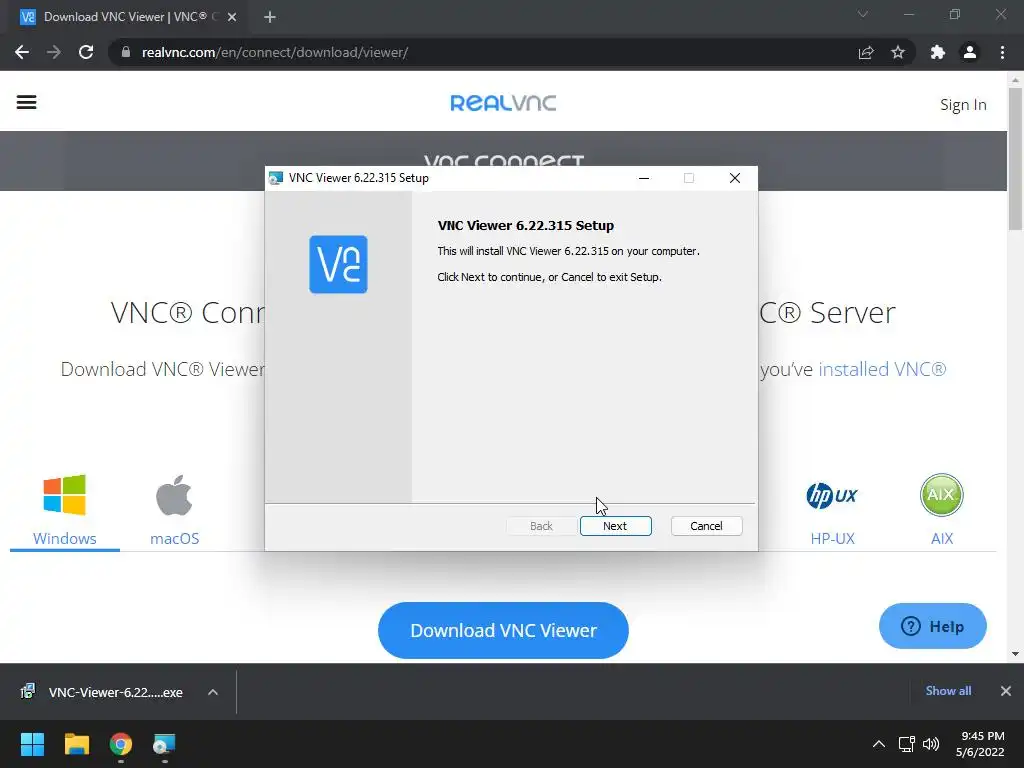Open the Windows Start menu

(x=32, y=744)
